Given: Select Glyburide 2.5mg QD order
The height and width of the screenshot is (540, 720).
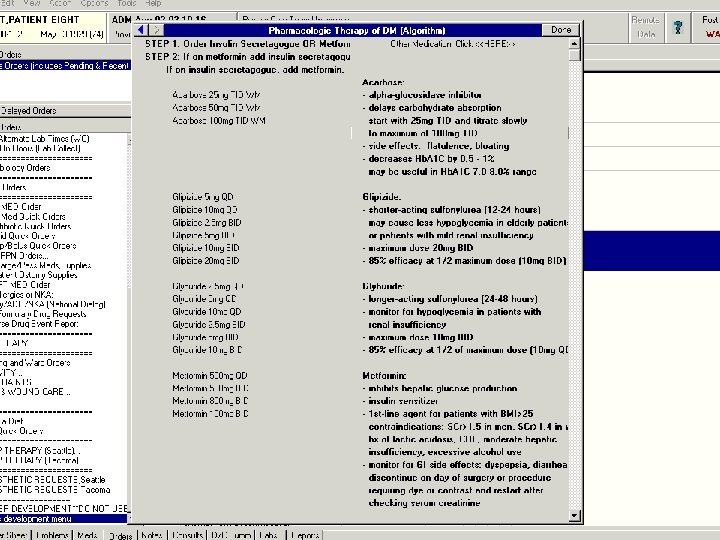Looking at the screenshot, I should tap(208, 287).
